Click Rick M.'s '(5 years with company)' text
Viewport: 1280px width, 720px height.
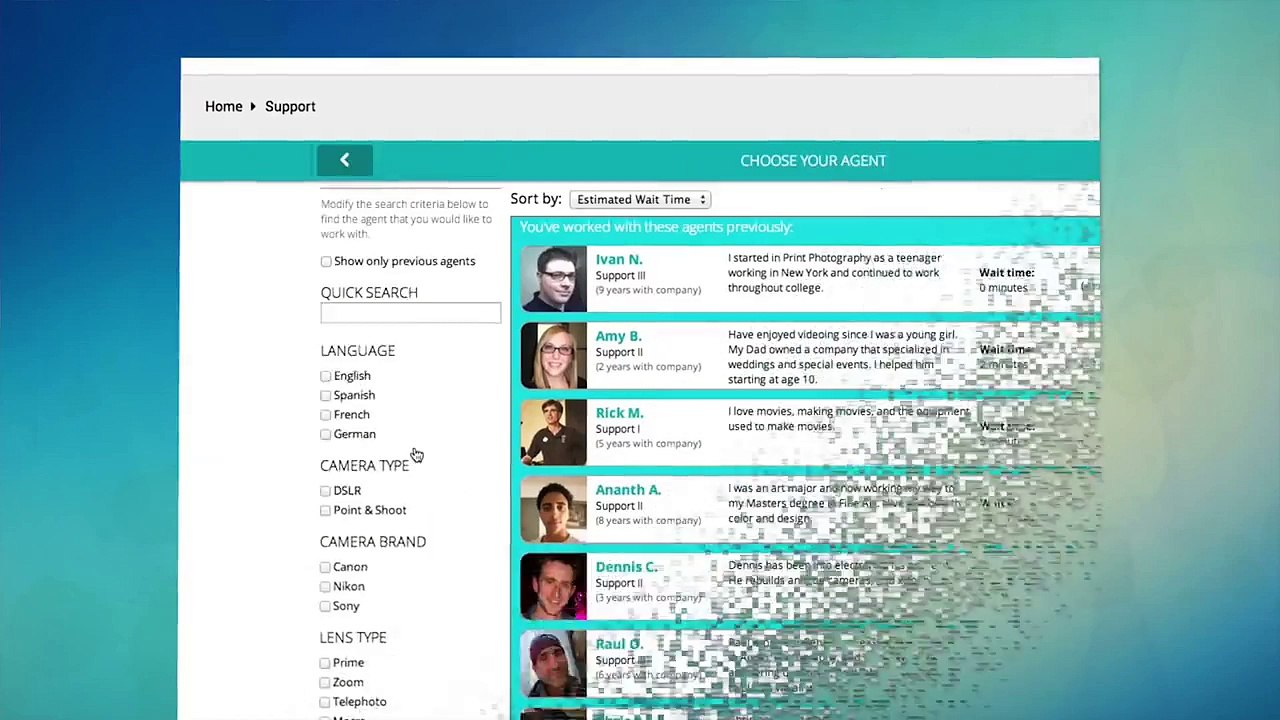[x=648, y=444]
